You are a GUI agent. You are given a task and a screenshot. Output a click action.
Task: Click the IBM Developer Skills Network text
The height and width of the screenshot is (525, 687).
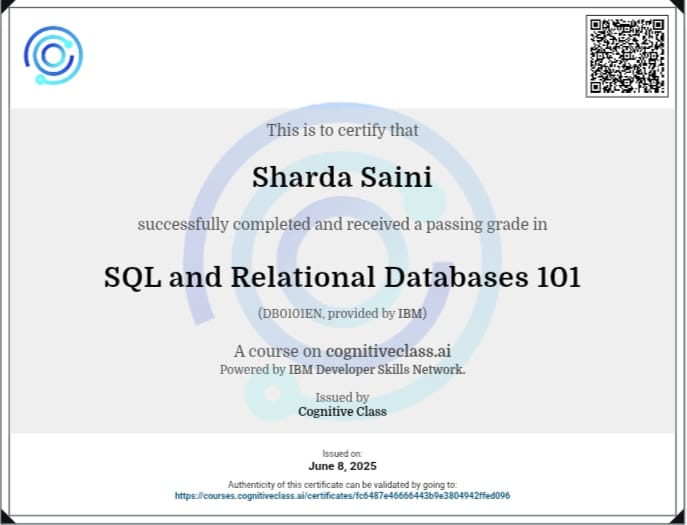(x=377, y=369)
